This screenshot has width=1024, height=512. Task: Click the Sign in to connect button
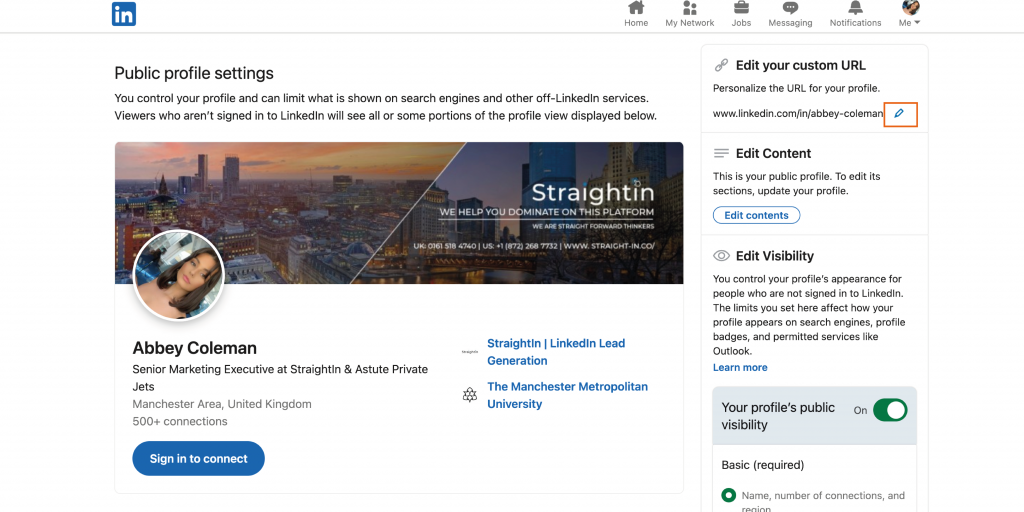point(199,458)
